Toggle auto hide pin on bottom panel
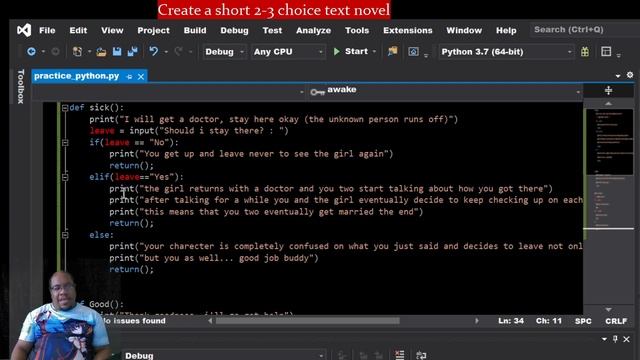 615,339
